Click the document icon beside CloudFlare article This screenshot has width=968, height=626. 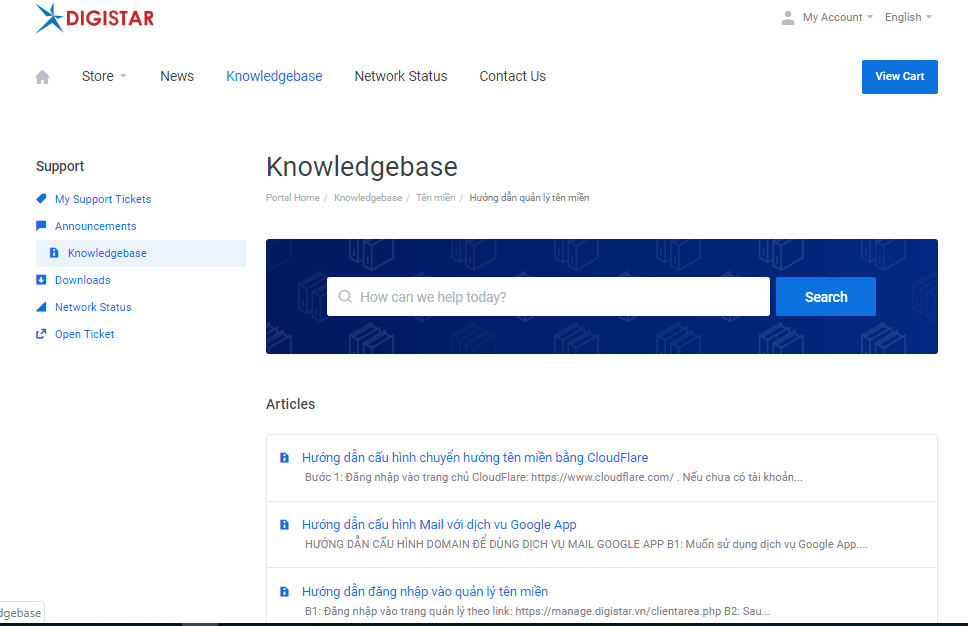pos(284,458)
